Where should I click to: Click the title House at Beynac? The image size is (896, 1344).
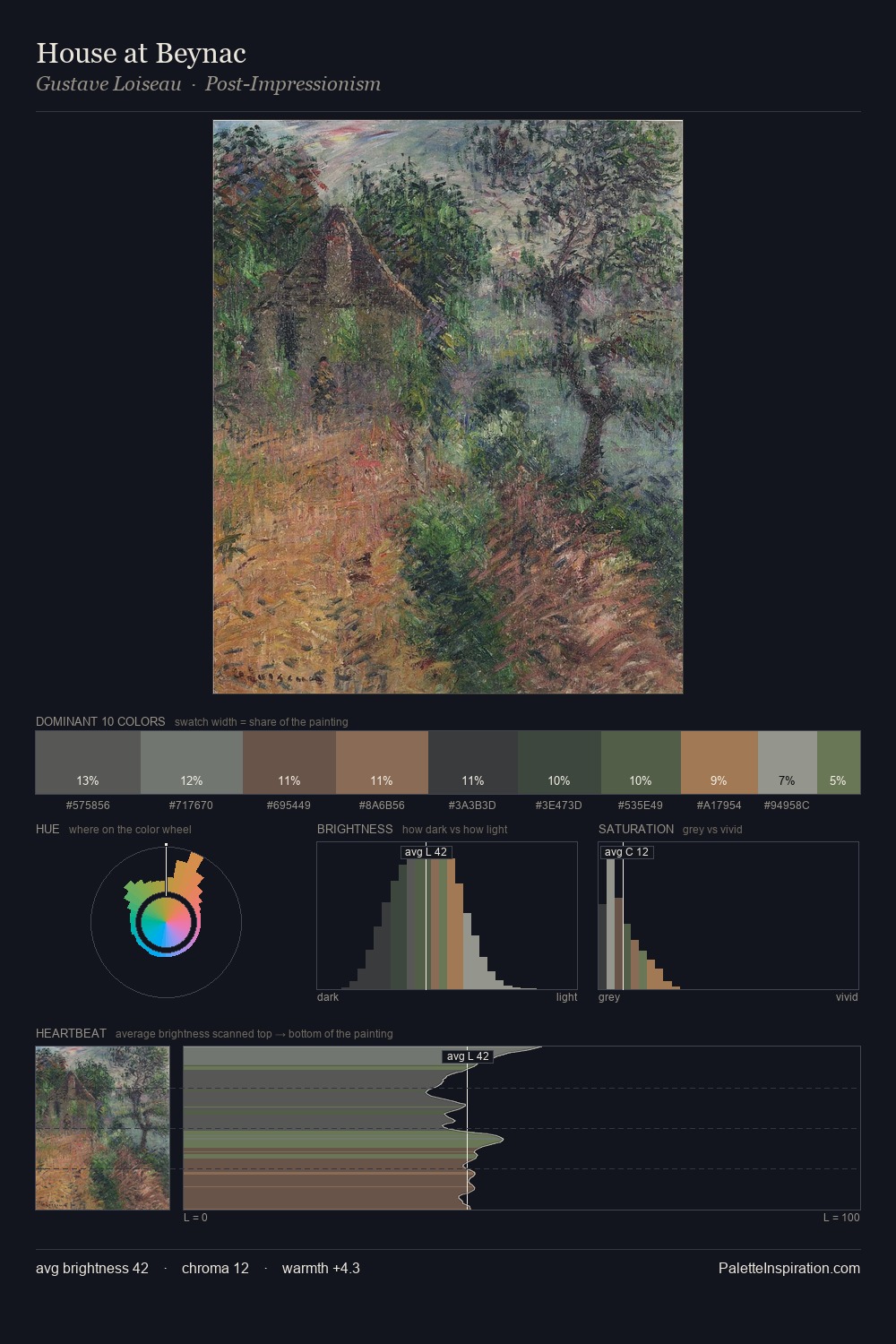tap(141, 53)
